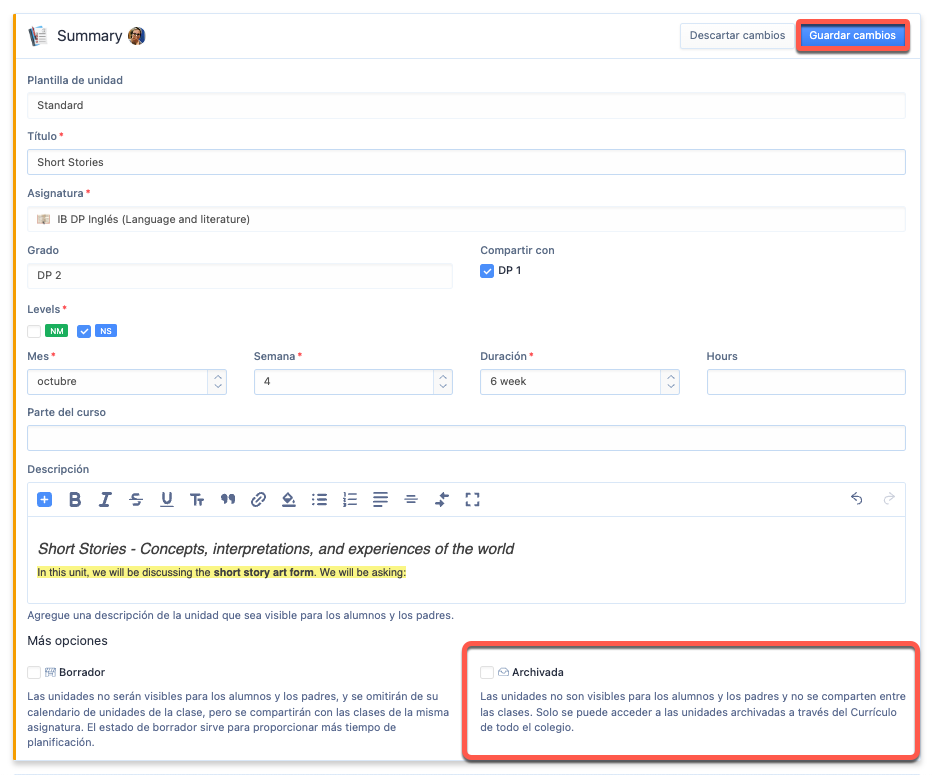This screenshot has height=775, width=934.
Task: Open the Semana dropdown
Action: tap(353, 382)
